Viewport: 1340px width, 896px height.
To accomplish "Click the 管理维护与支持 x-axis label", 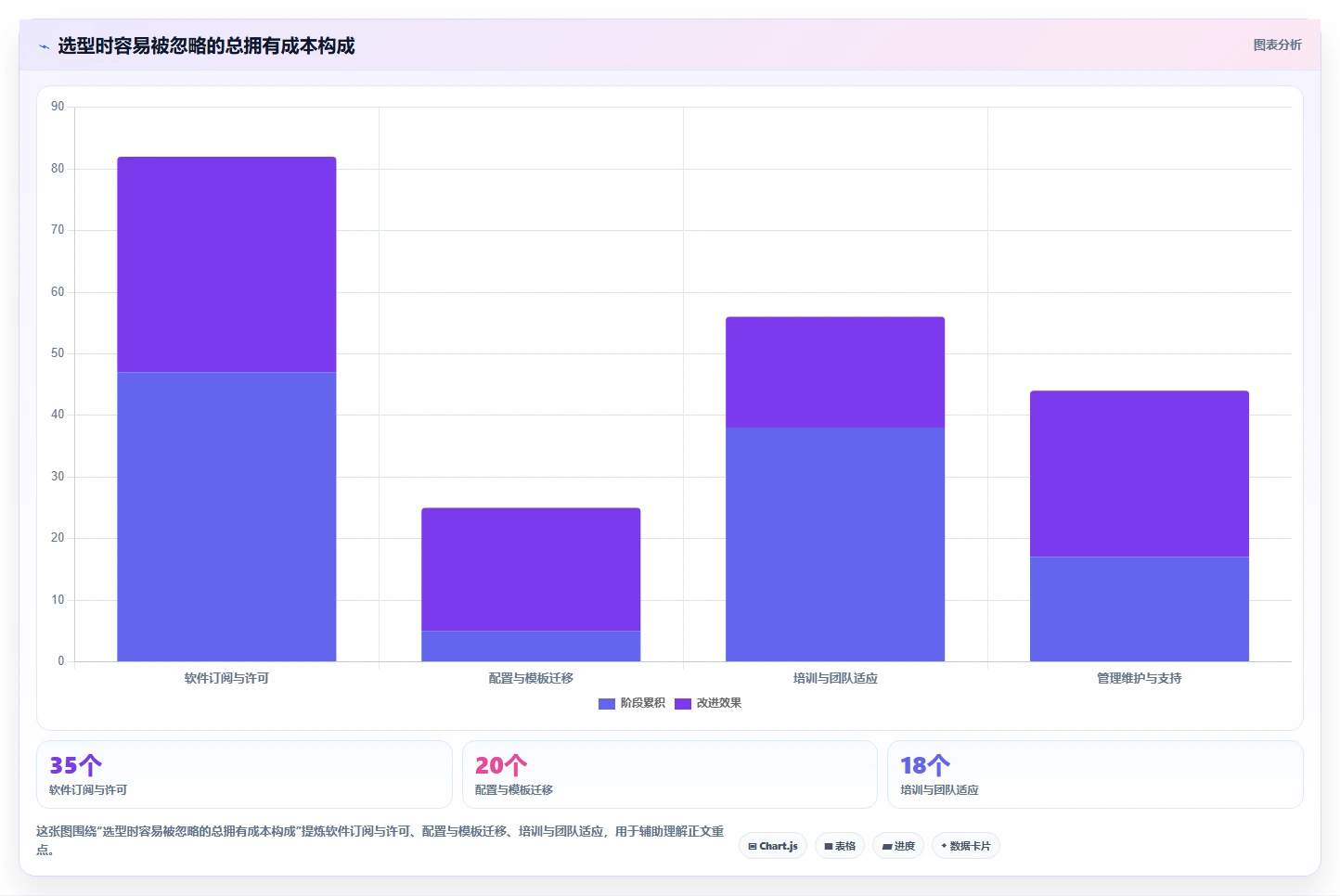I will pos(1140,678).
